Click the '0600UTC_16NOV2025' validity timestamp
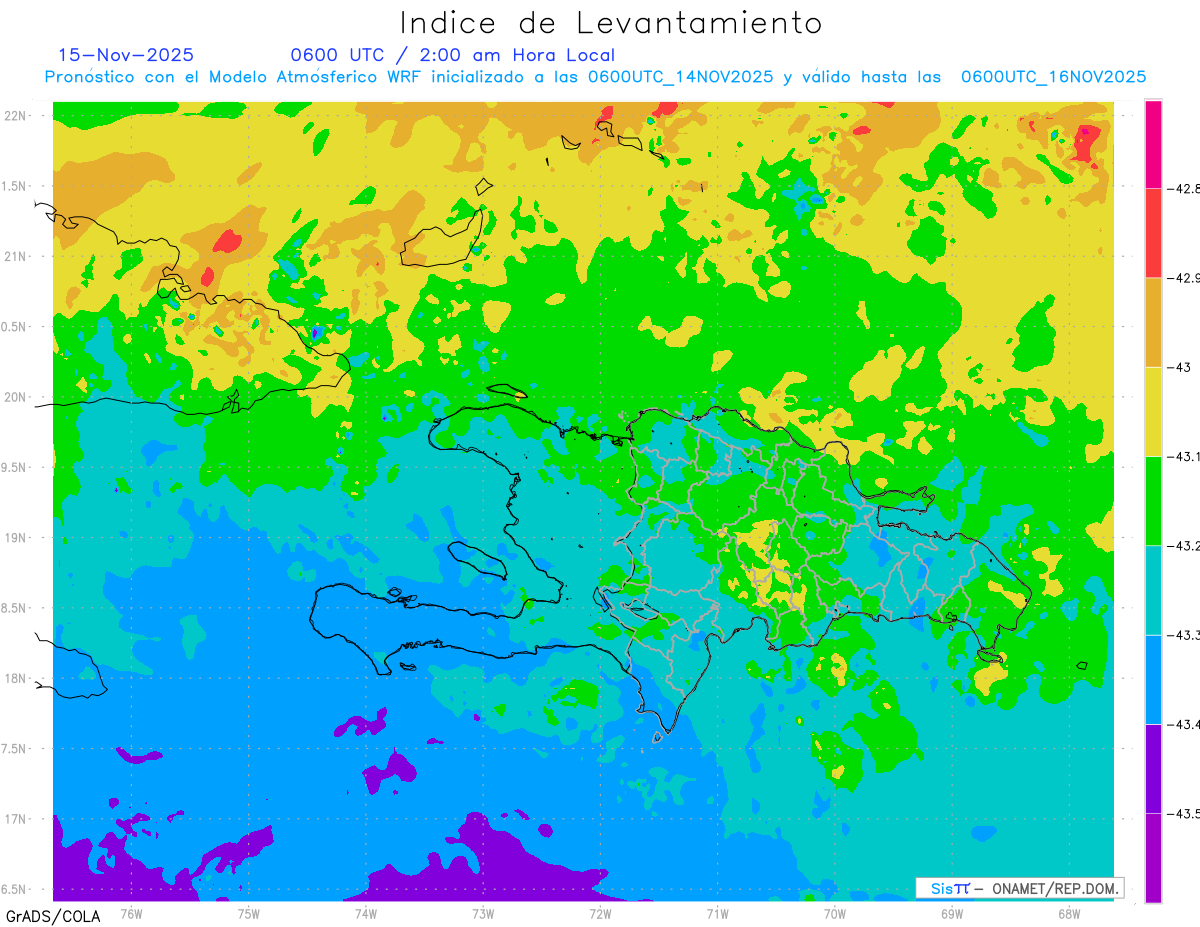 [x=1053, y=77]
